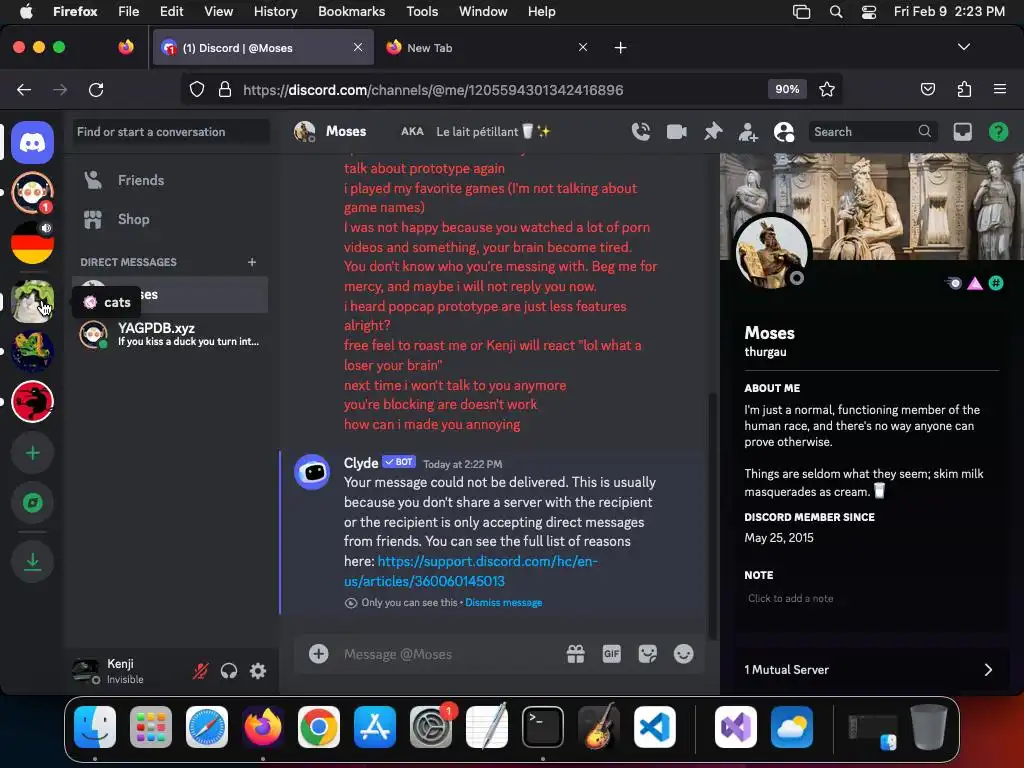This screenshot has height=768, width=1024.
Task: Open Firefox list all tabs dropdown
Action: 963,47
